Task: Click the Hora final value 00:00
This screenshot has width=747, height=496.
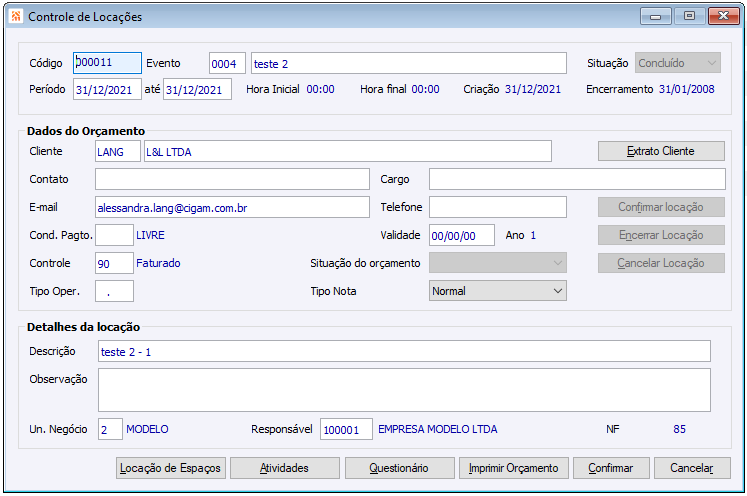Action: point(425,89)
